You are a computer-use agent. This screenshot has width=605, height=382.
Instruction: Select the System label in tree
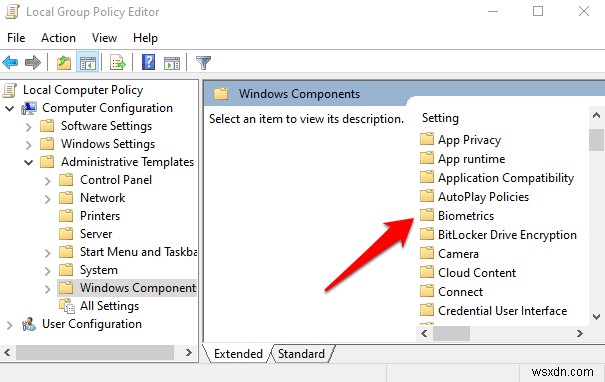click(x=99, y=270)
